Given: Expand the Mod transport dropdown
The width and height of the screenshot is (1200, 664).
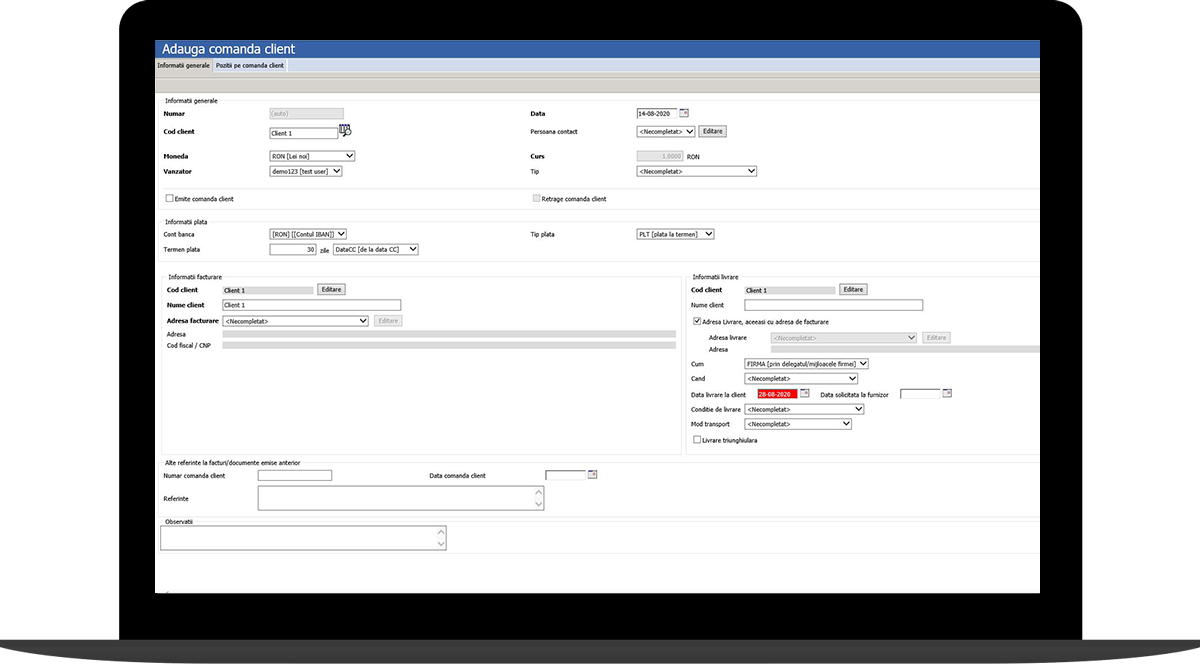Looking at the screenshot, I should tap(797, 424).
